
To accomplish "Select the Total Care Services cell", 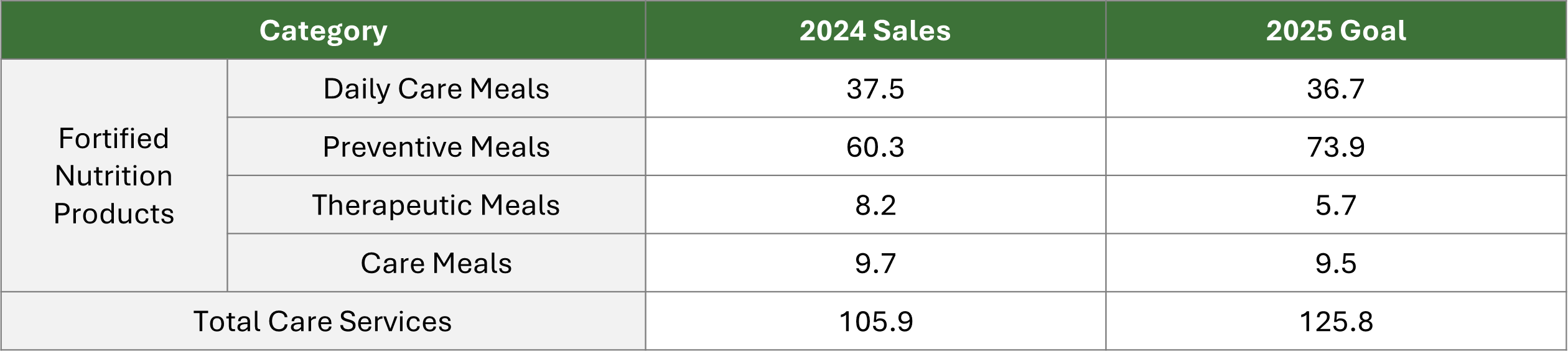I will tap(322, 321).
